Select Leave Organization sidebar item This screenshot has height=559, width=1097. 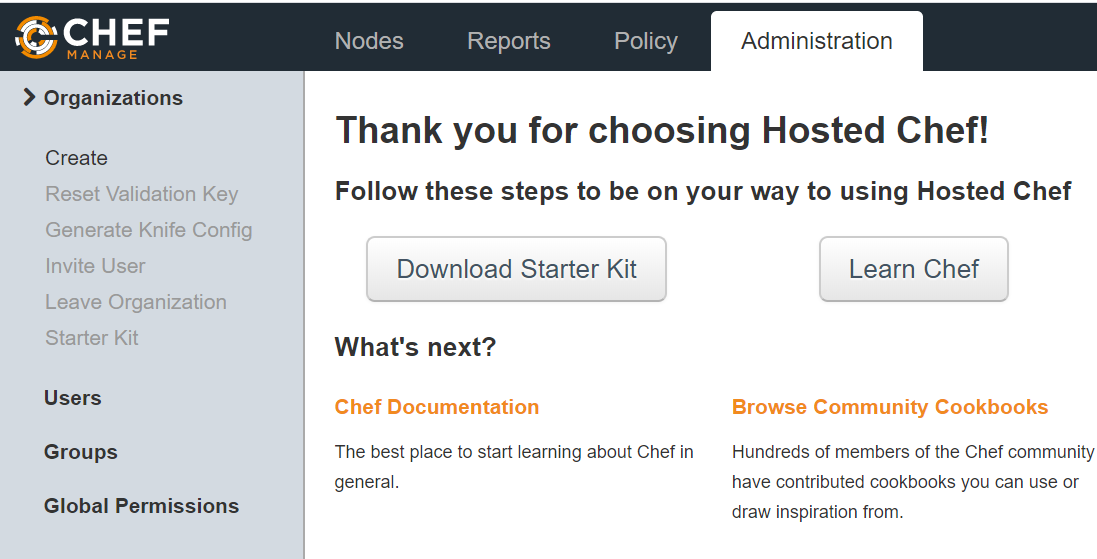[x=136, y=302]
